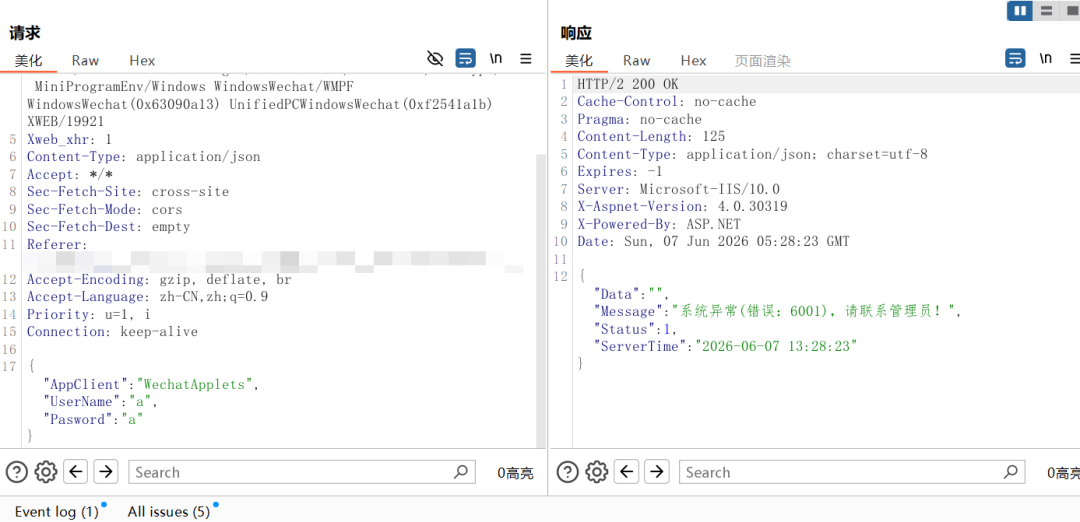Switch response view to Hex tab
The image size is (1080, 522).
coord(694,61)
